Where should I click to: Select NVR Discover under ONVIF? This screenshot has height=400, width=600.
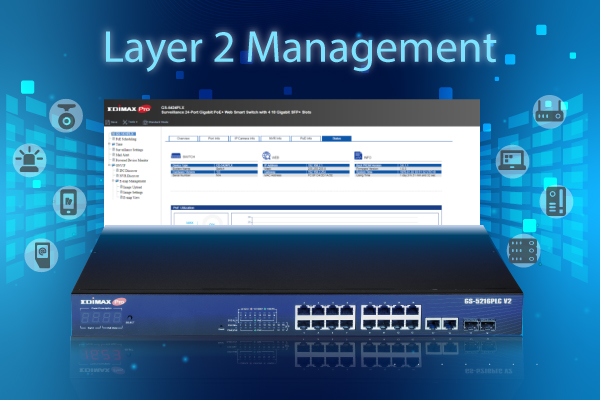tap(129, 176)
